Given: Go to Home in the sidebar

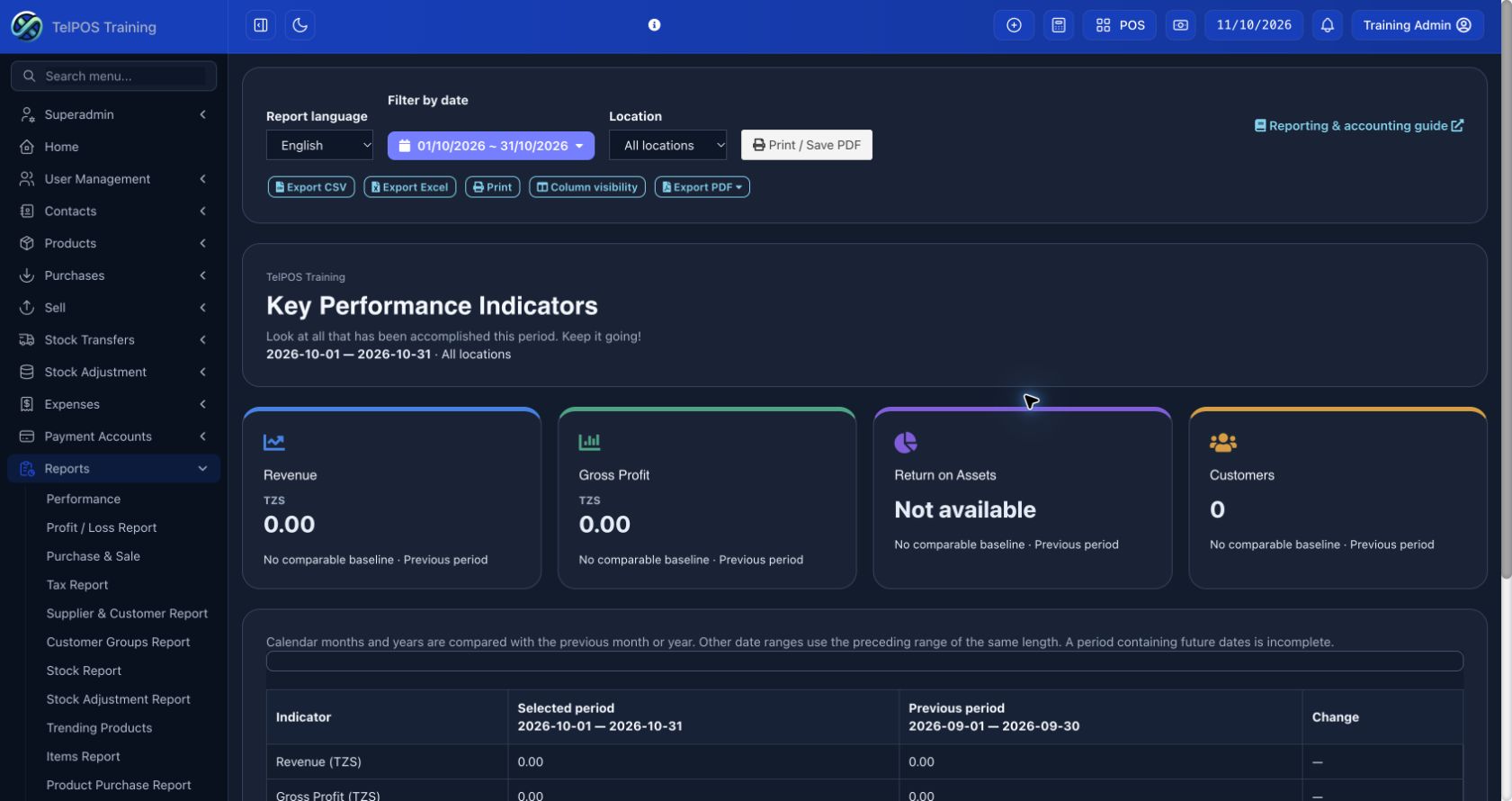Looking at the screenshot, I should click(114, 147).
